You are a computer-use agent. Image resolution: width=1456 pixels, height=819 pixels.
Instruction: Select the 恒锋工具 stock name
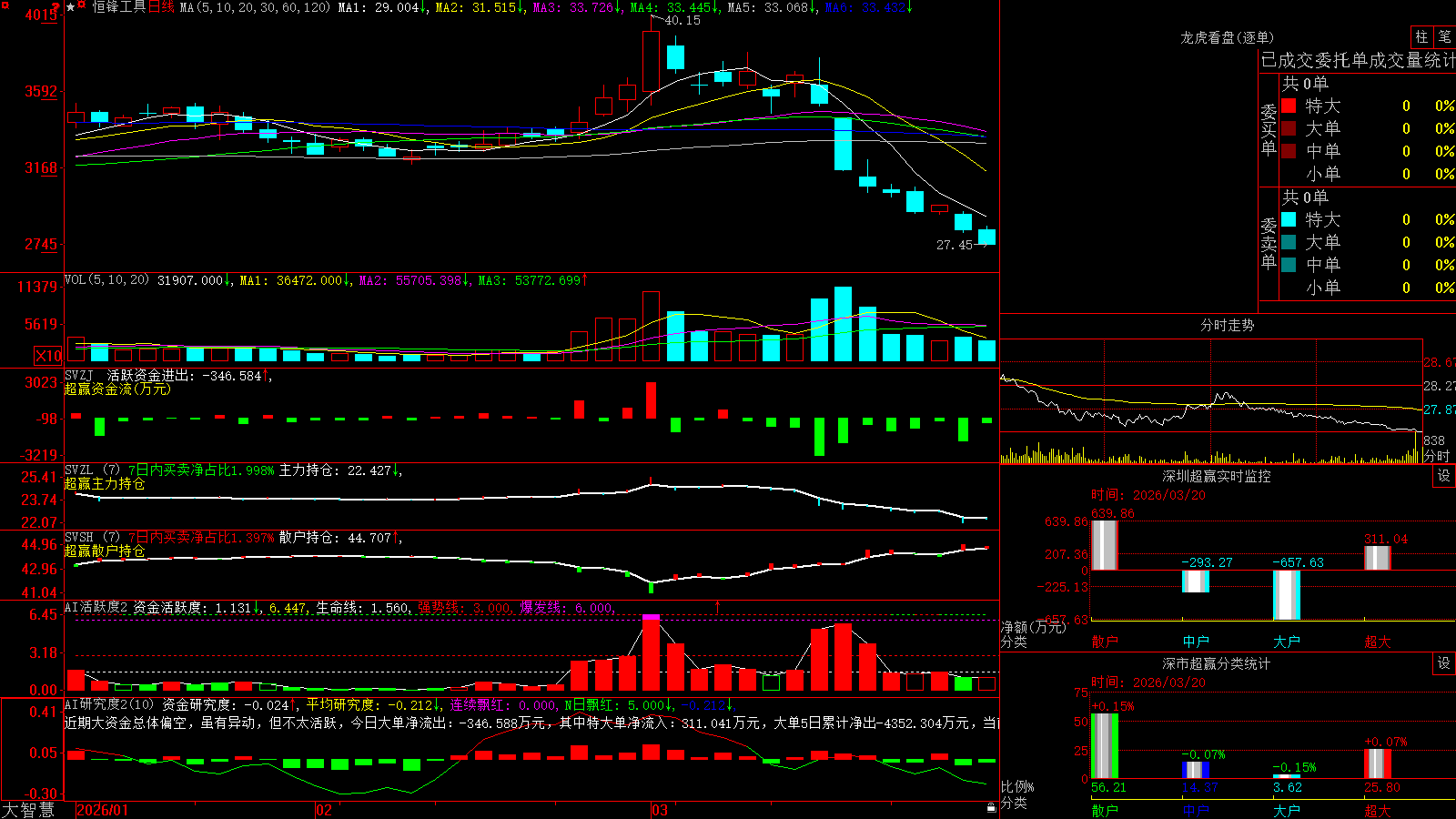pos(119,7)
